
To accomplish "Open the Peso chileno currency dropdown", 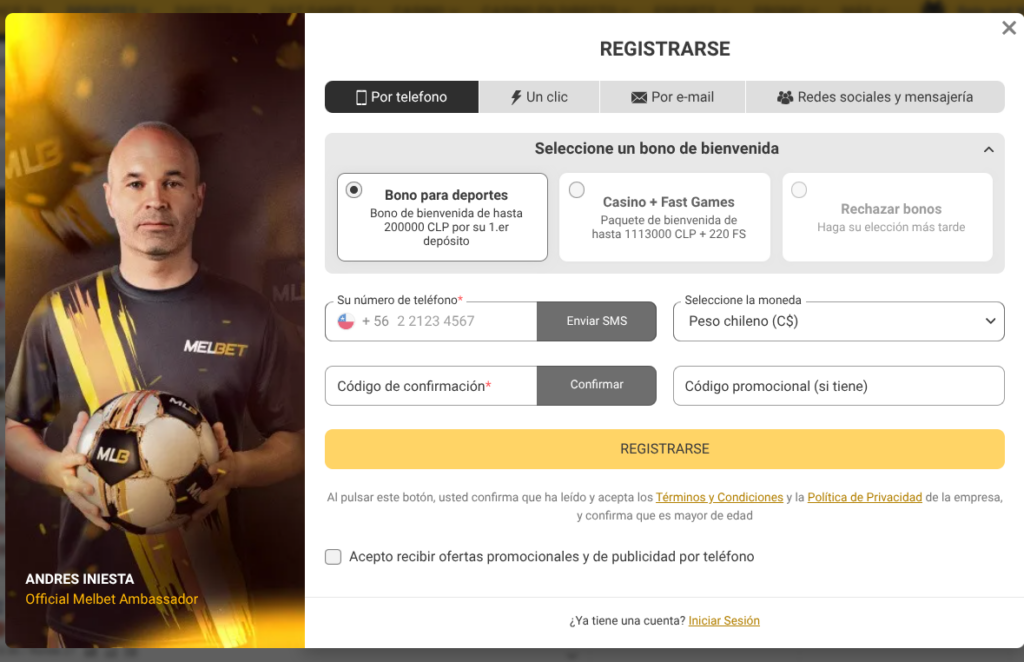I will click(x=838, y=321).
